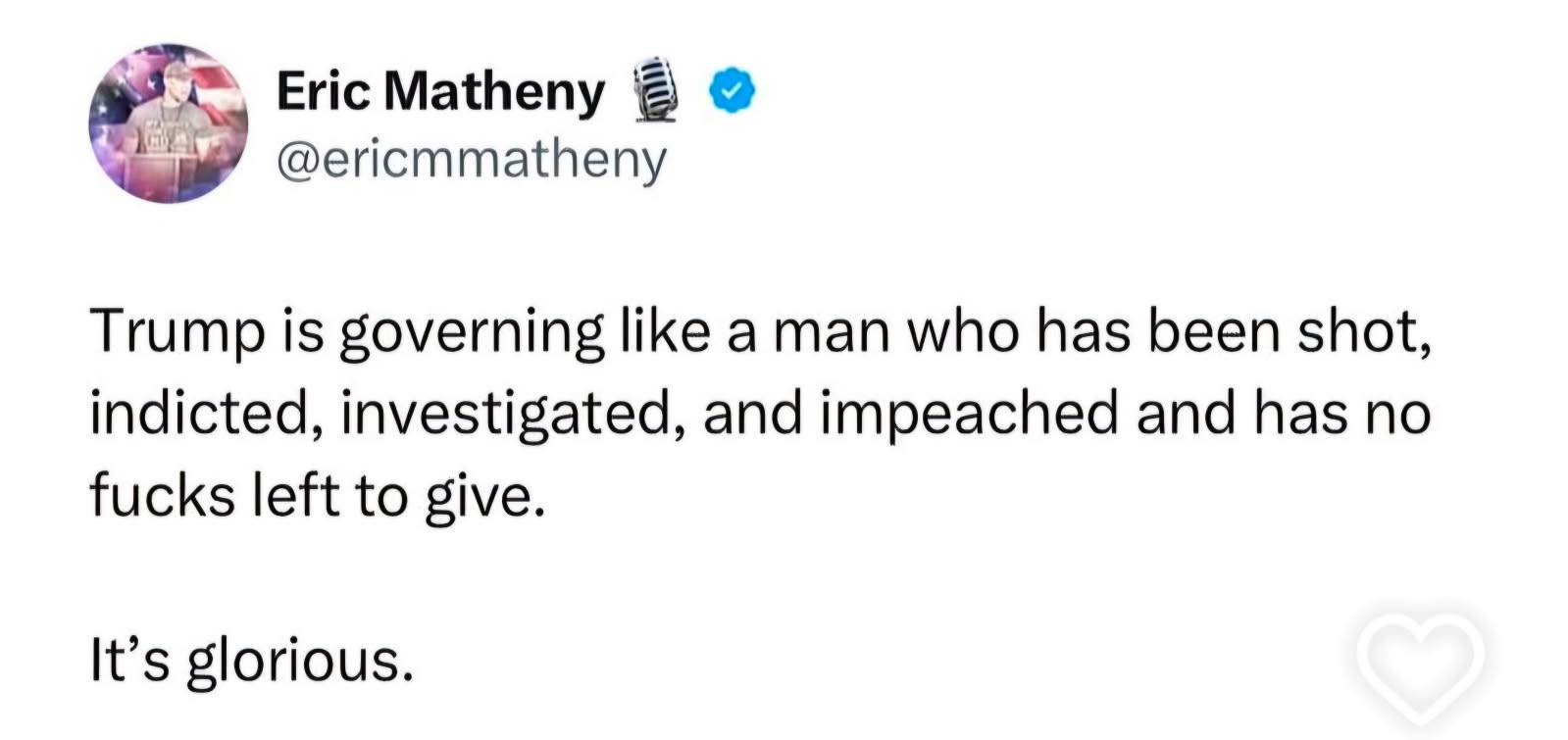Open Eric Matheny's round profile picture

[169, 123]
